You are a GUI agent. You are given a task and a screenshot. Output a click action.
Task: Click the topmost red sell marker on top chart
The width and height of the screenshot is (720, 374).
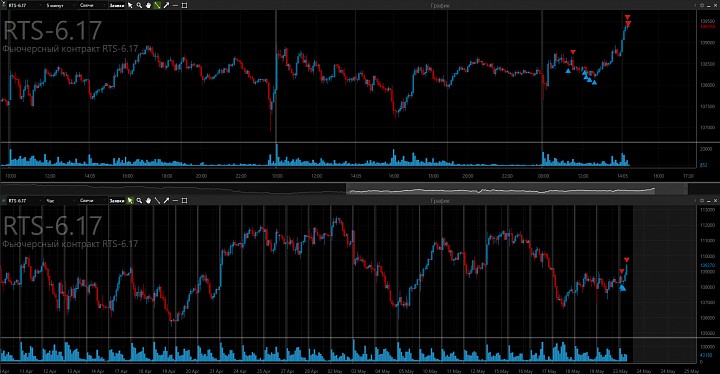[x=627, y=17]
